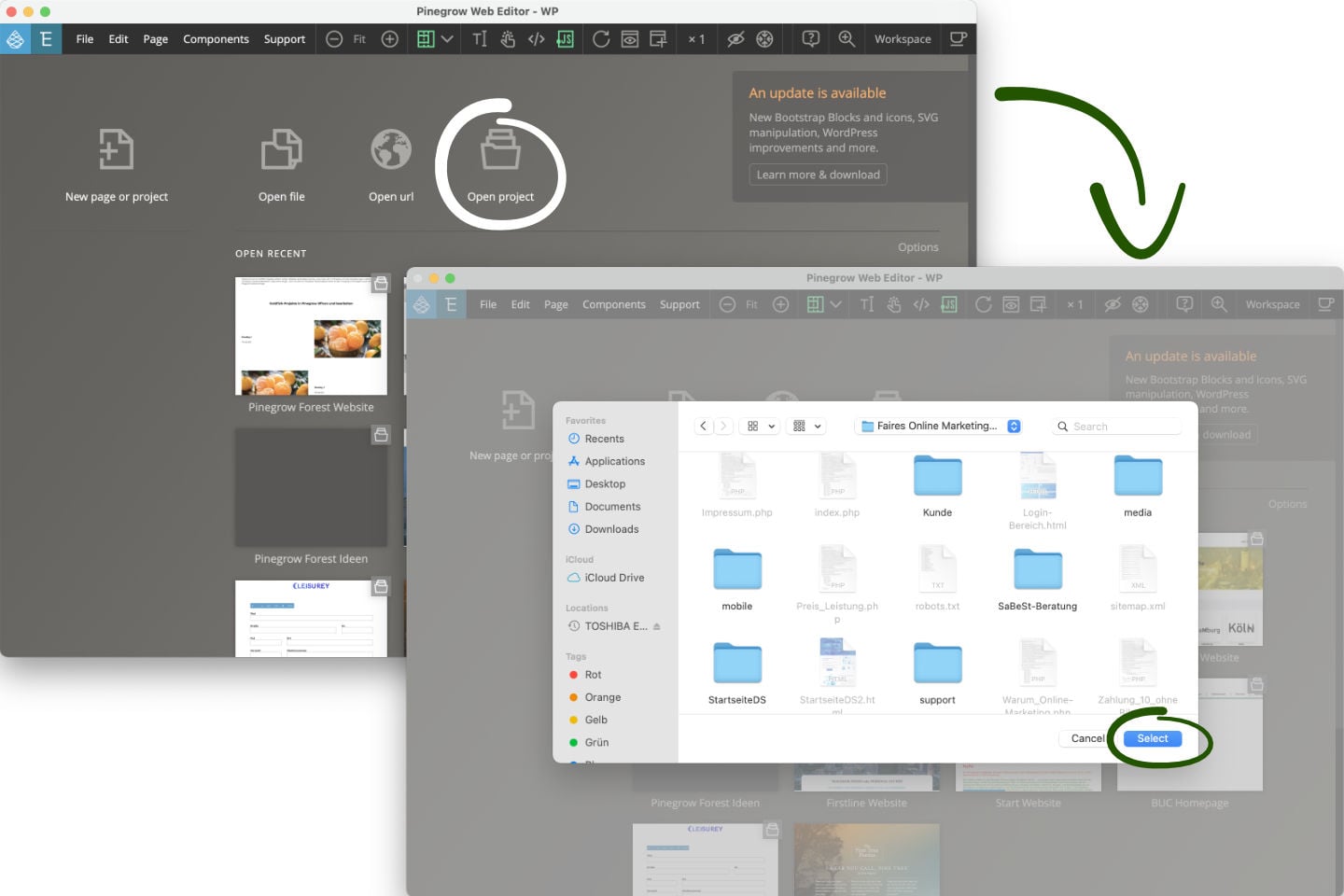The width and height of the screenshot is (1344, 896).
Task: Expand page layout dropdown arrow in front window
Action: point(836,304)
